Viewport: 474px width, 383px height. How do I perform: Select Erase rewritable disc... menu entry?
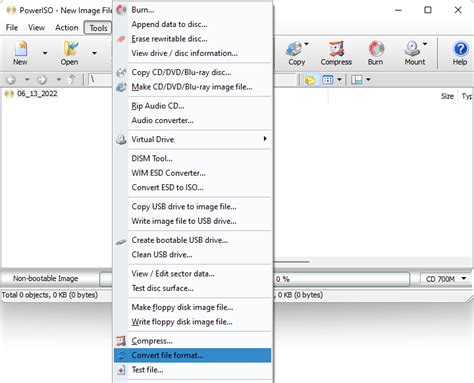[193, 39]
